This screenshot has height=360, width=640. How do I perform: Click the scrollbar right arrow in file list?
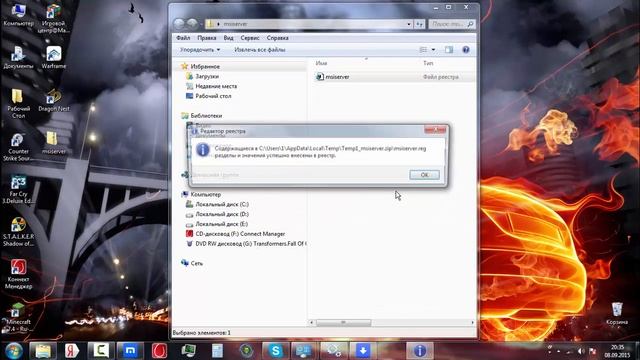tap(473, 322)
